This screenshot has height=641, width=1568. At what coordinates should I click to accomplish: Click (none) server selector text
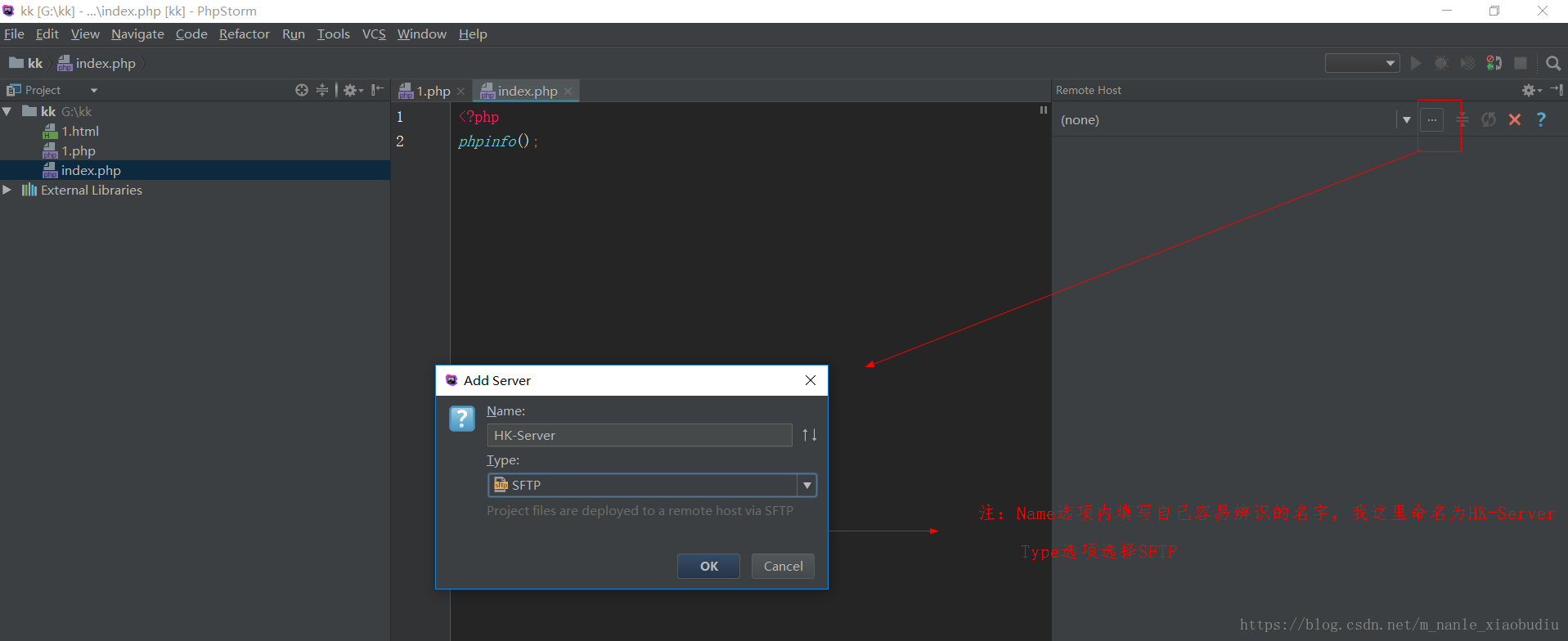(1080, 120)
